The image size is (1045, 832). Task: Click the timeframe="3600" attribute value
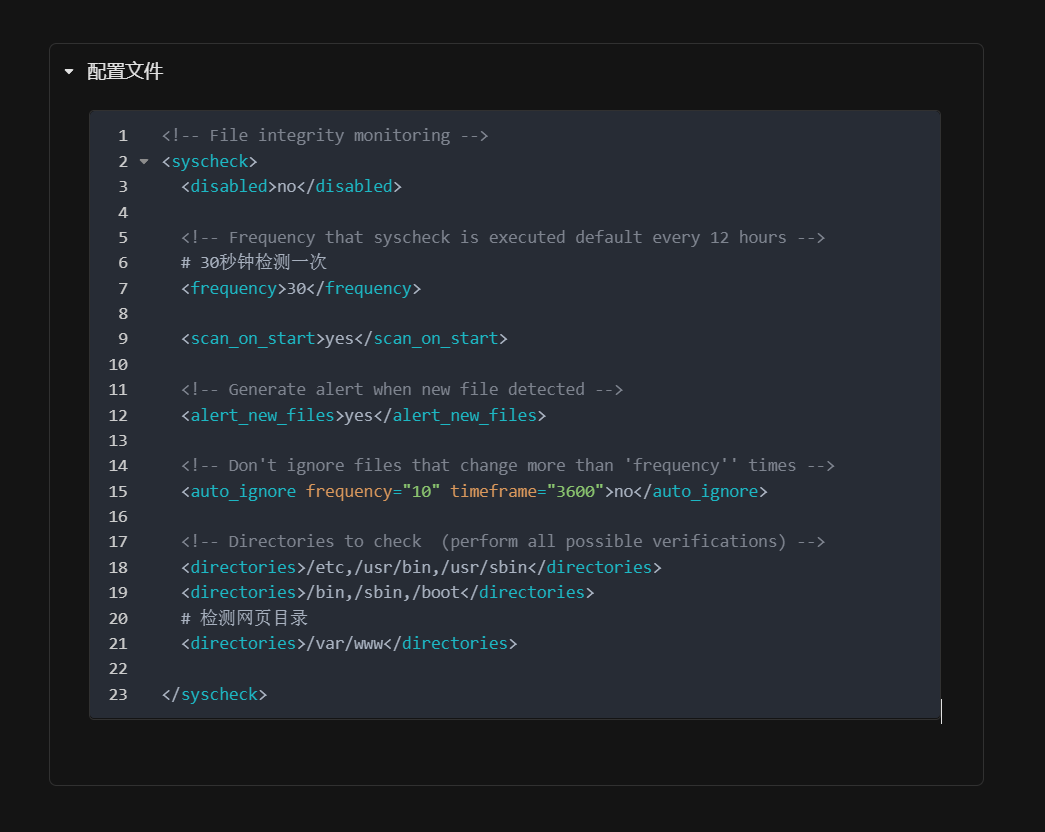coord(575,491)
